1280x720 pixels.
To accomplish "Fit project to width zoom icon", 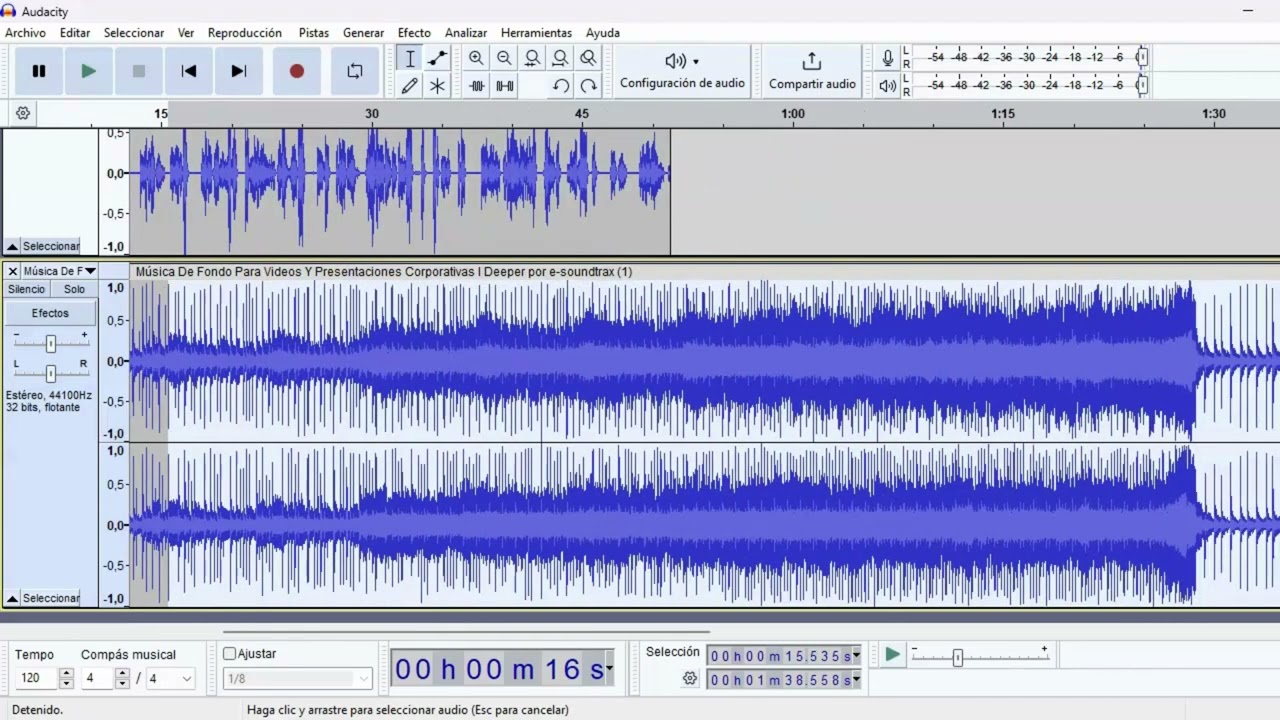I will [560, 59].
